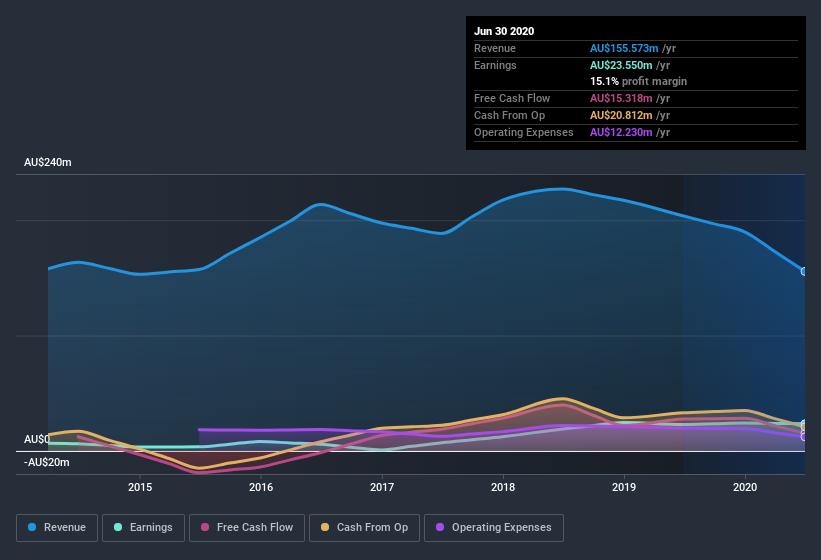Click the 2020 x-axis label
This screenshot has height=560, width=821.
(x=745, y=487)
